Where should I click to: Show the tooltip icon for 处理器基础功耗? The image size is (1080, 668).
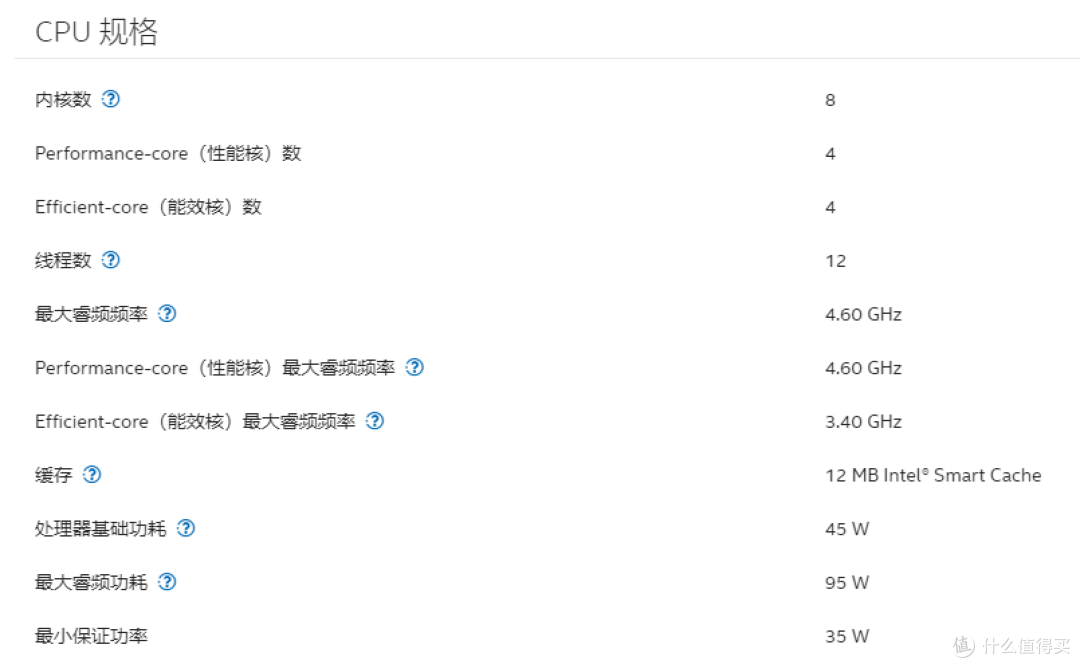tap(186, 528)
